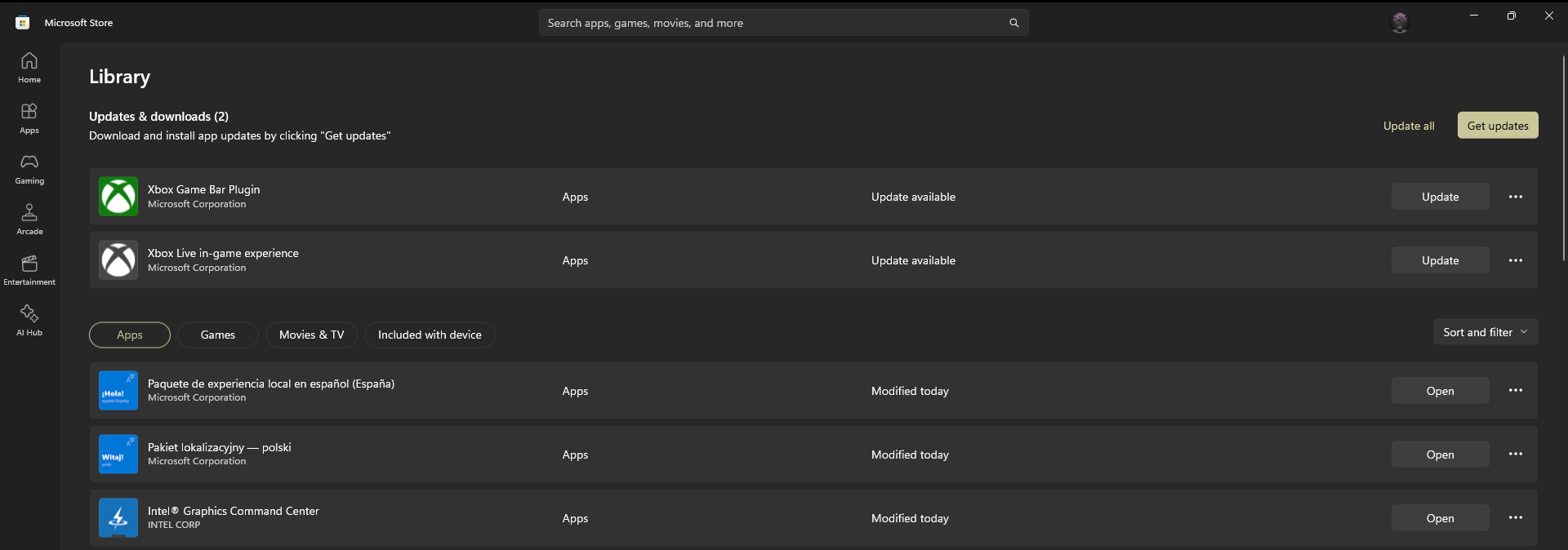The height and width of the screenshot is (550, 1568).
Task: Open the Apps section in sidebar
Action: [x=29, y=118]
